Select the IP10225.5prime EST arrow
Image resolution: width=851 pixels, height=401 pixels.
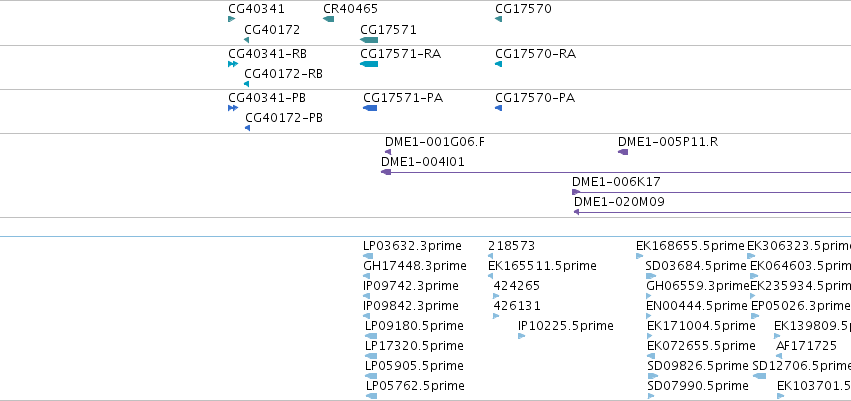pyautogui.click(x=522, y=336)
